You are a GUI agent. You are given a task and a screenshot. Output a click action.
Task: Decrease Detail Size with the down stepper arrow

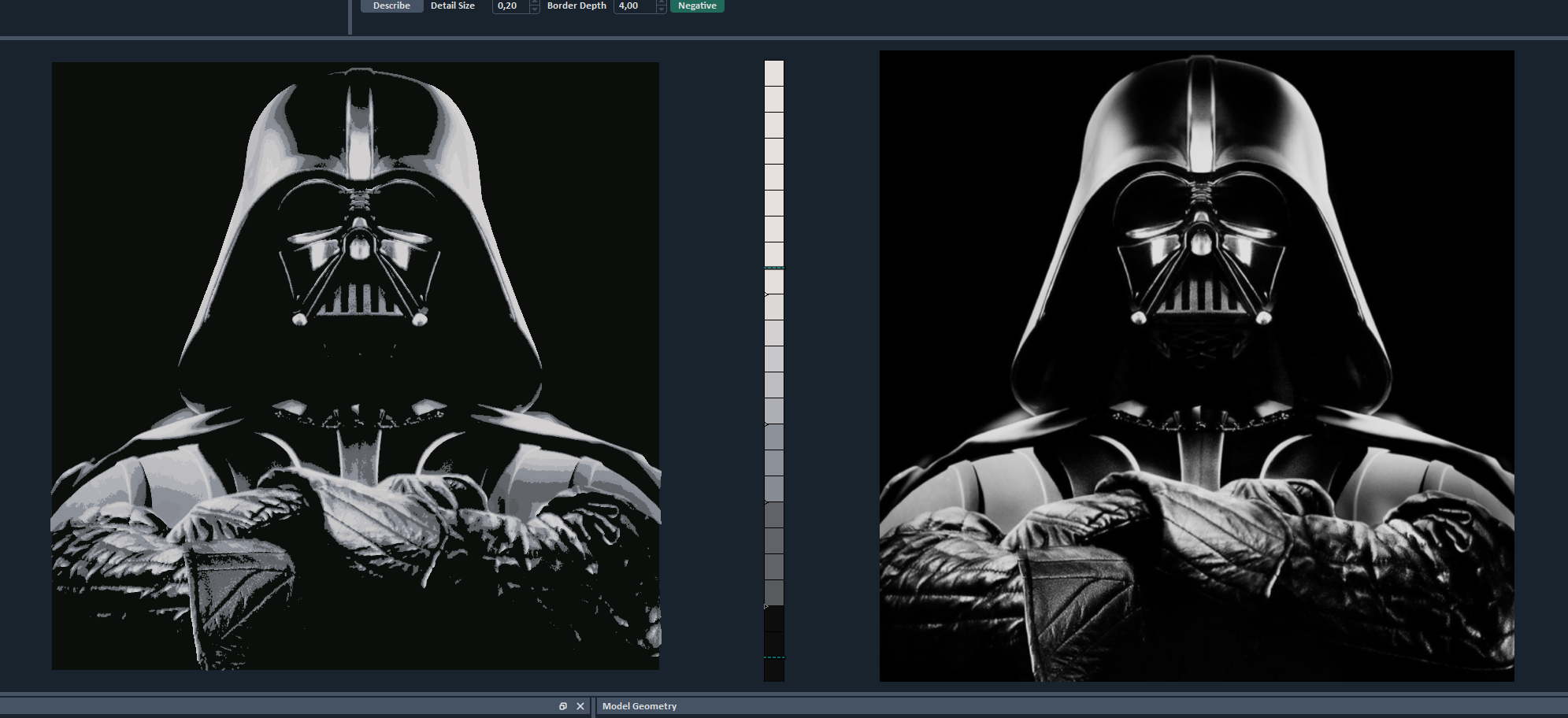coord(533,9)
